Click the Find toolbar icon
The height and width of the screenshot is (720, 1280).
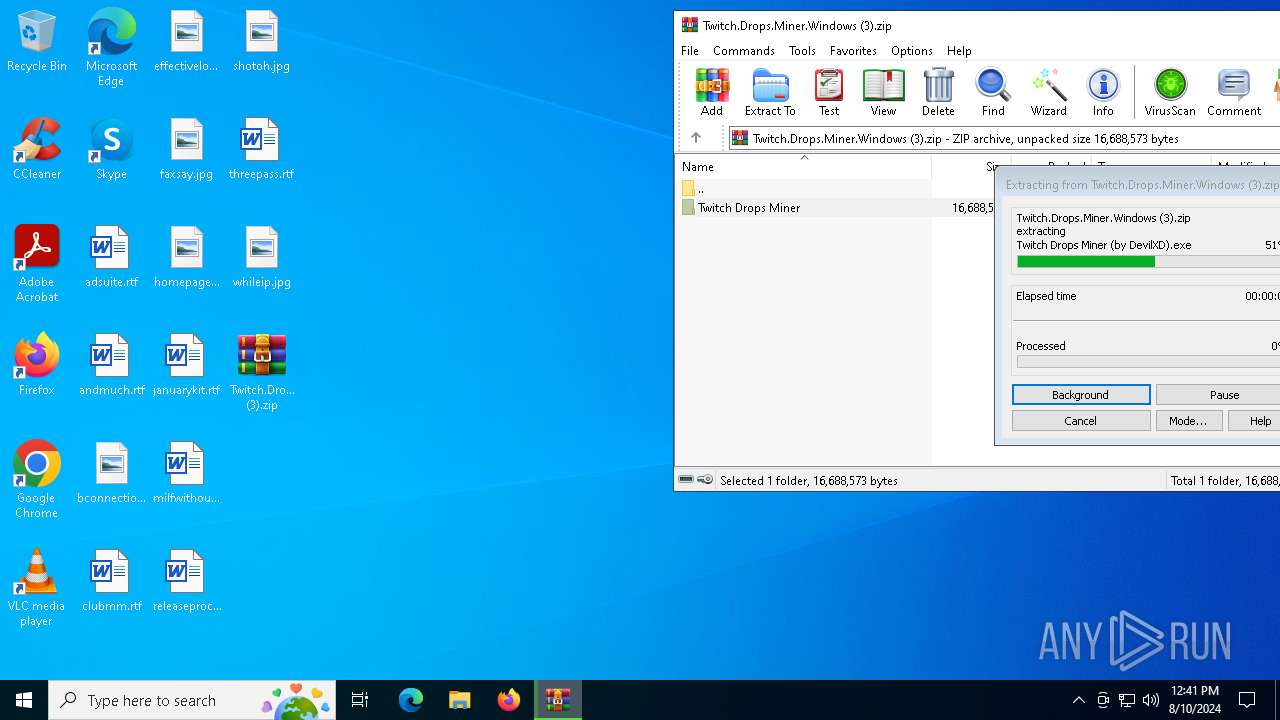click(993, 92)
